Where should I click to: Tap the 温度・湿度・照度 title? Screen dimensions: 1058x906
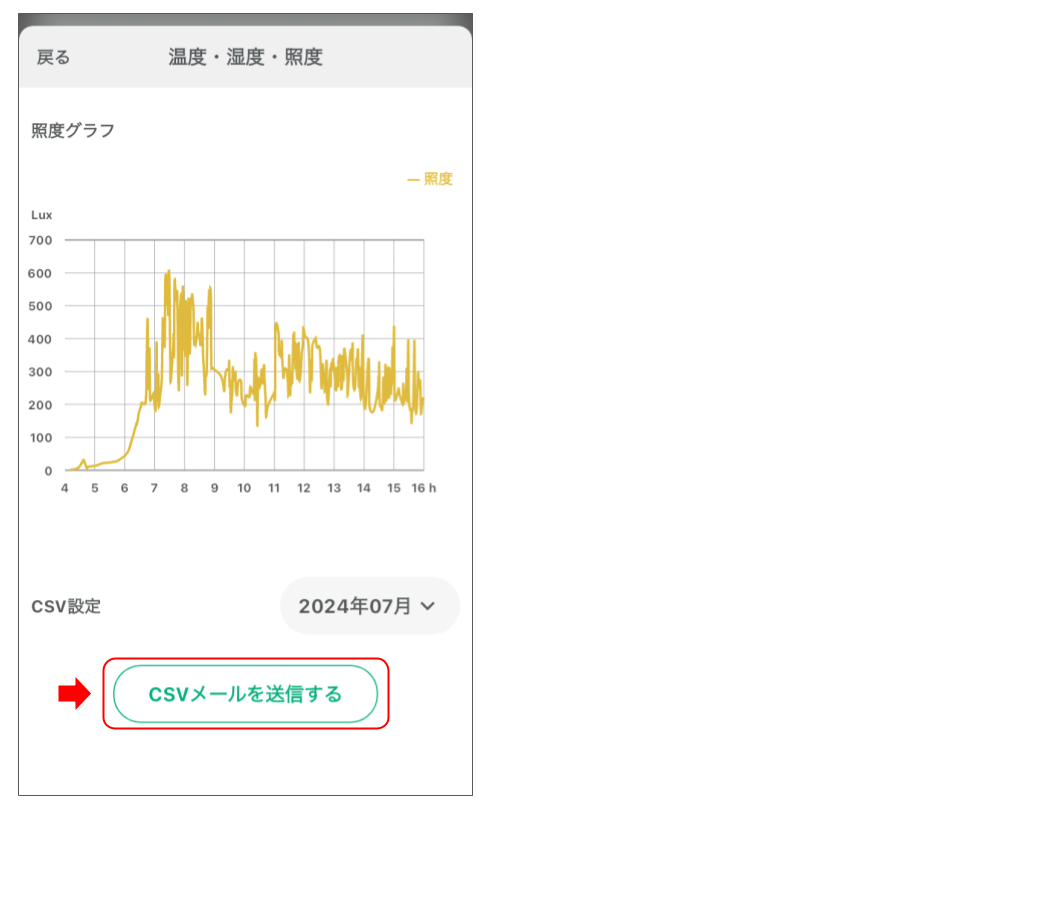(x=245, y=57)
